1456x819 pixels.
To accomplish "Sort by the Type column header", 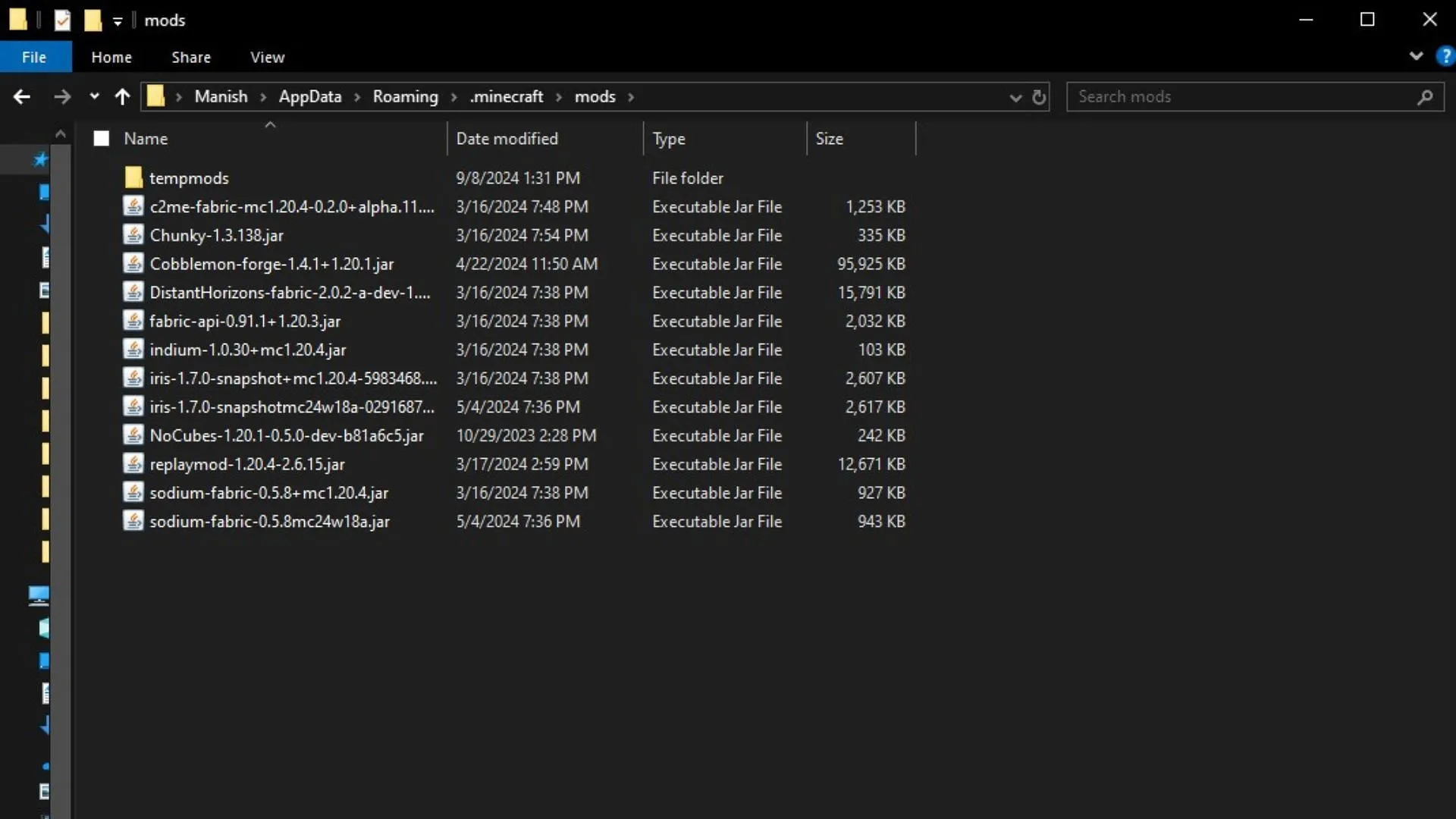I will [725, 139].
